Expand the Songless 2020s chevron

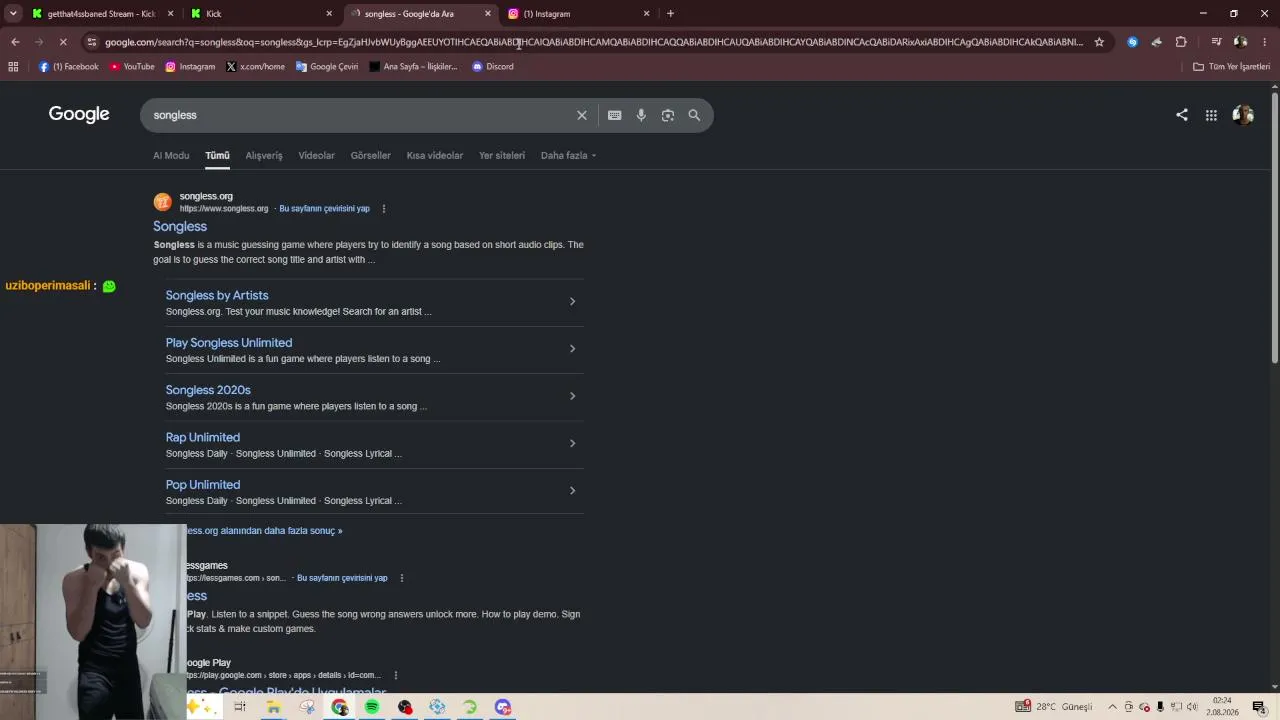[572, 396]
